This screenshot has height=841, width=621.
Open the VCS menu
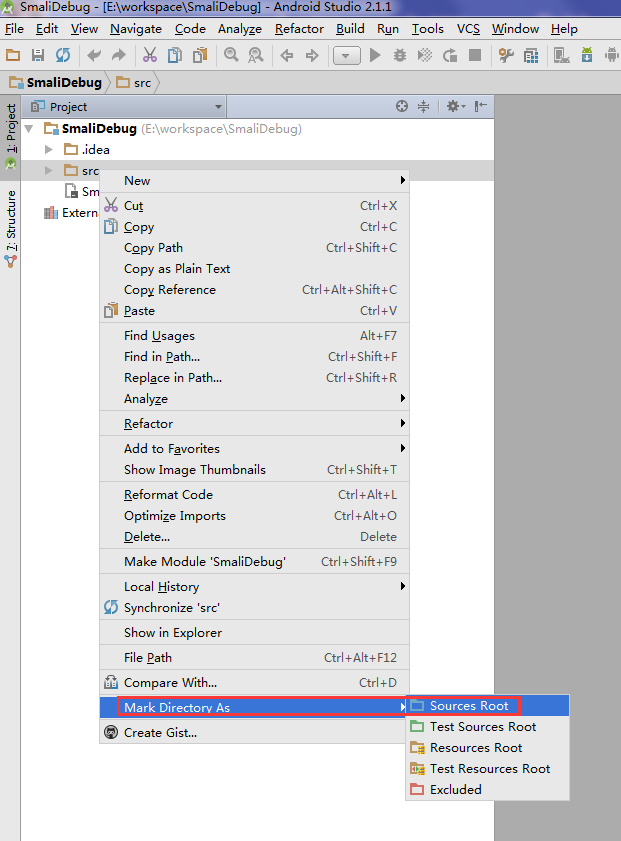click(468, 28)
